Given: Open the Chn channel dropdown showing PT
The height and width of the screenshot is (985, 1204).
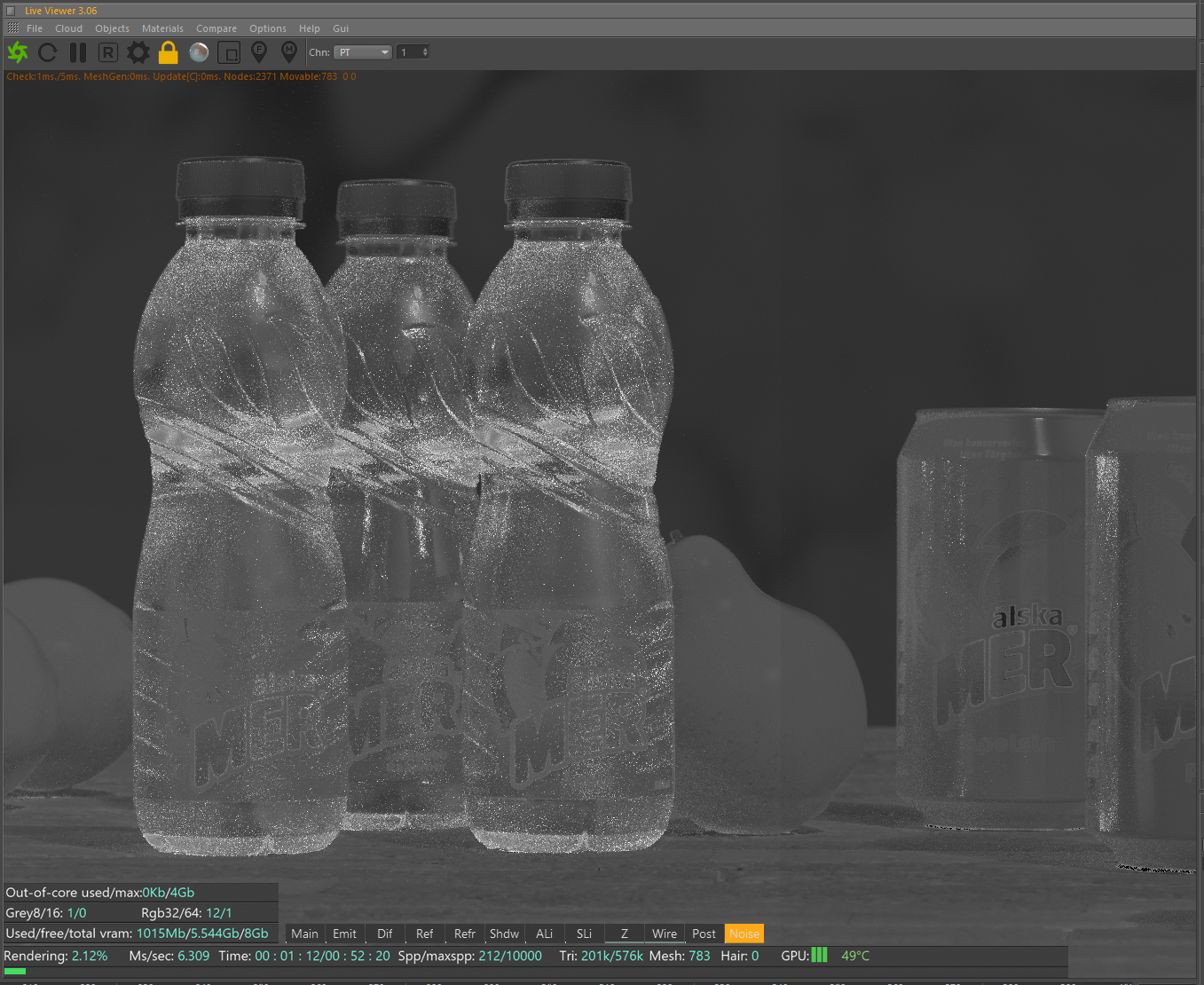Looking at the screenshot, I should [363, 52].
